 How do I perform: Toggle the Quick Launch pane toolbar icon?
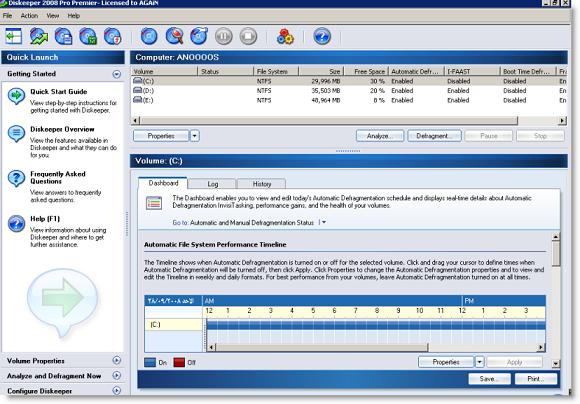(x=14, y=36)
